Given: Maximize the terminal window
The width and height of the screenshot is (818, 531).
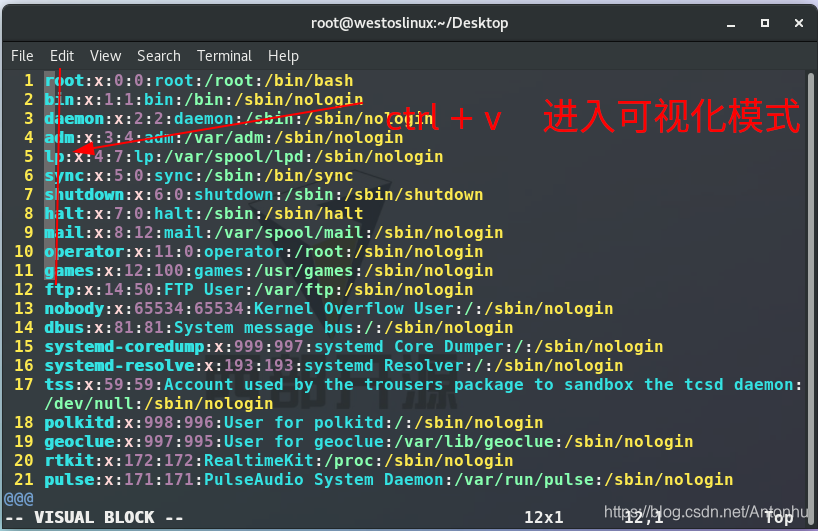Looking at the screenshot, I should click(765, 23).
